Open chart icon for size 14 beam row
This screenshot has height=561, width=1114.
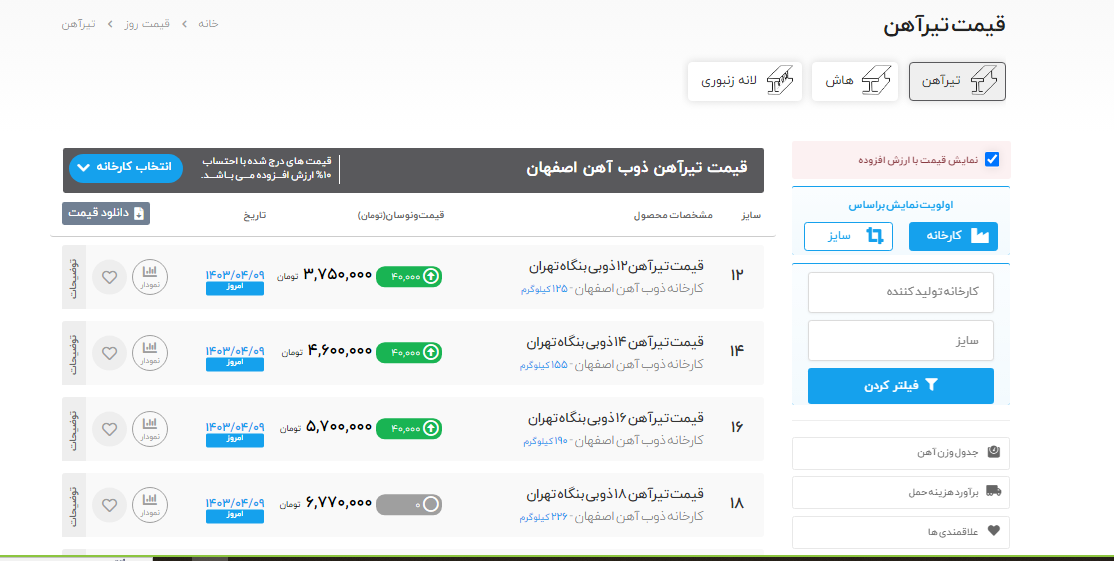pyautogui.click(x=150, y=353)
